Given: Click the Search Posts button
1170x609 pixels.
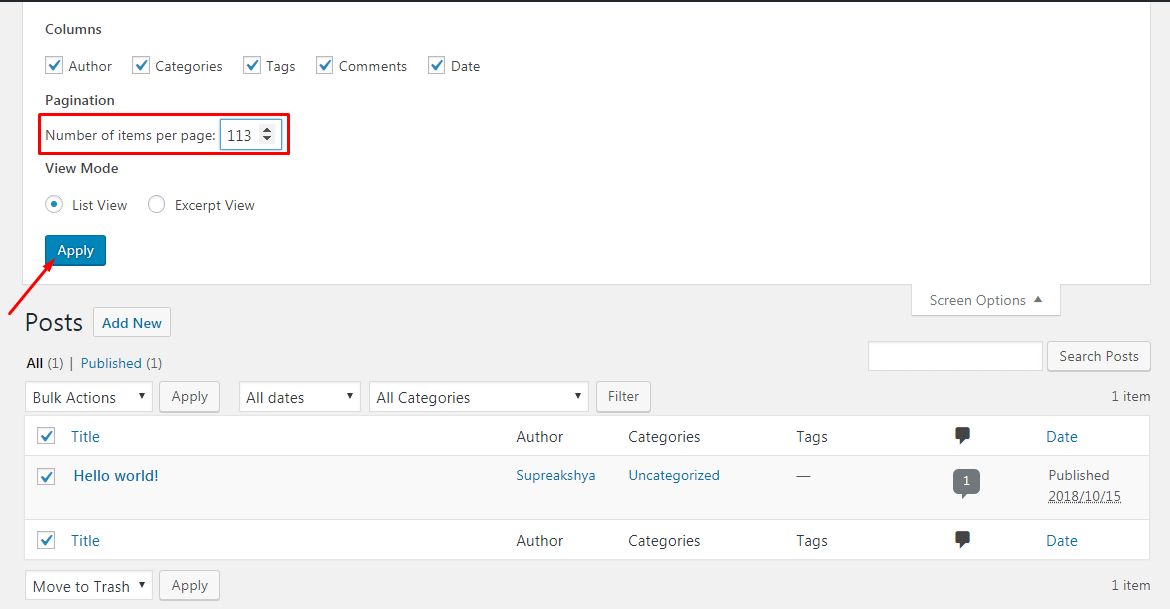Looking at the screenshot, I should (1098, 356).
